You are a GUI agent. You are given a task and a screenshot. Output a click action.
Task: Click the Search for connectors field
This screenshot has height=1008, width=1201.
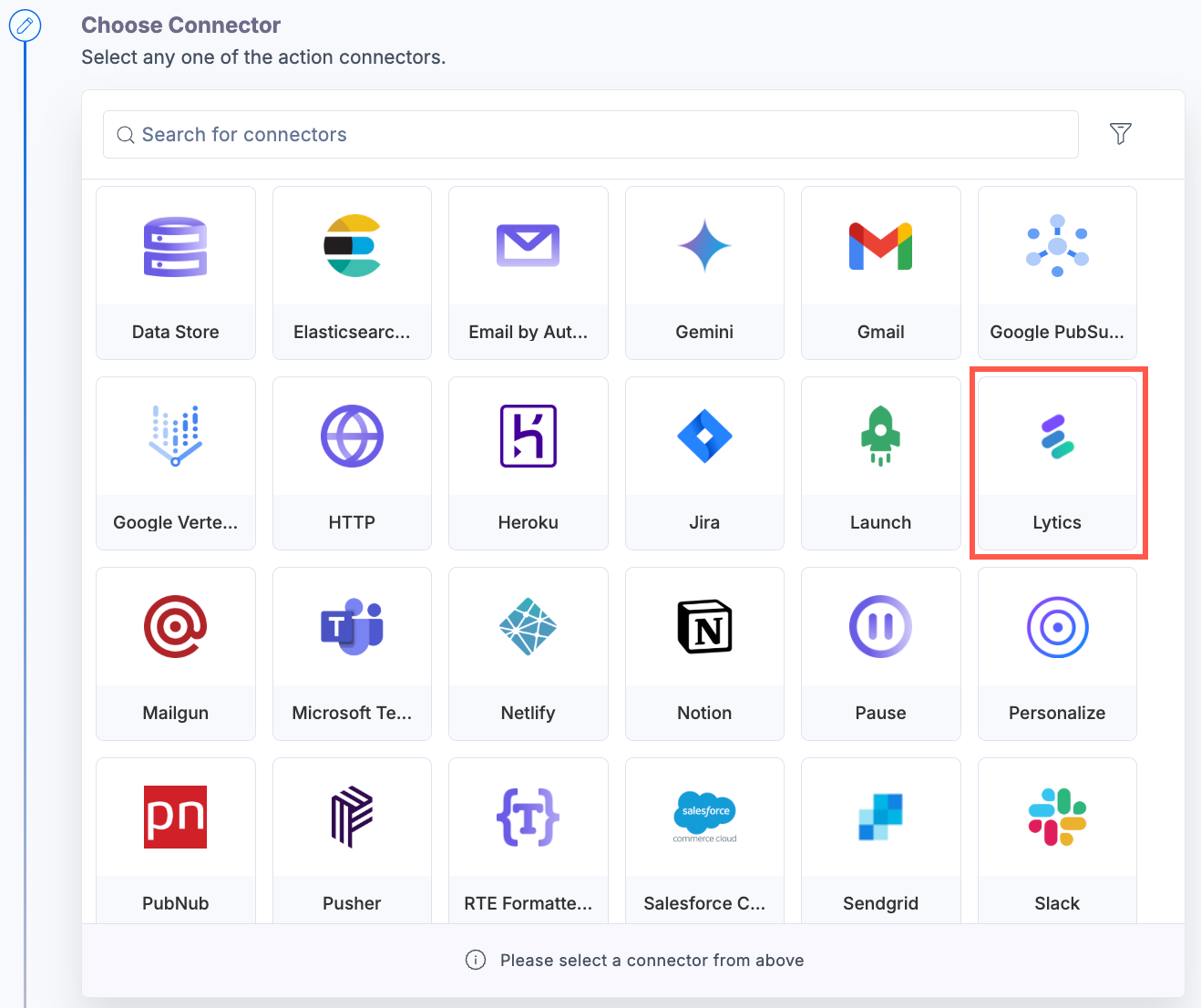point(590,135)
